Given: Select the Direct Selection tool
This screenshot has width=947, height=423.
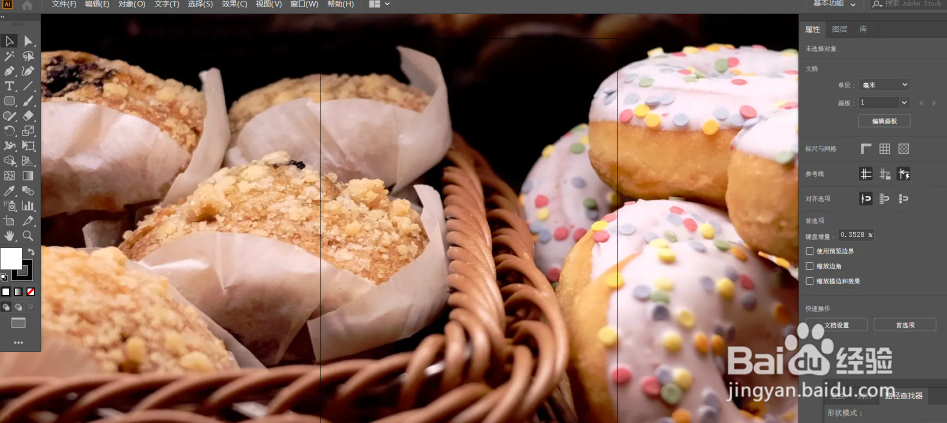Looking at the screenshot, I should point(28,41).
